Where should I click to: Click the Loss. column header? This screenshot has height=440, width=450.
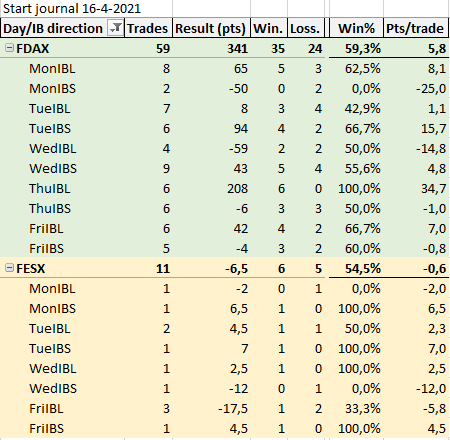pyautogui.click(x=306, y=28)
